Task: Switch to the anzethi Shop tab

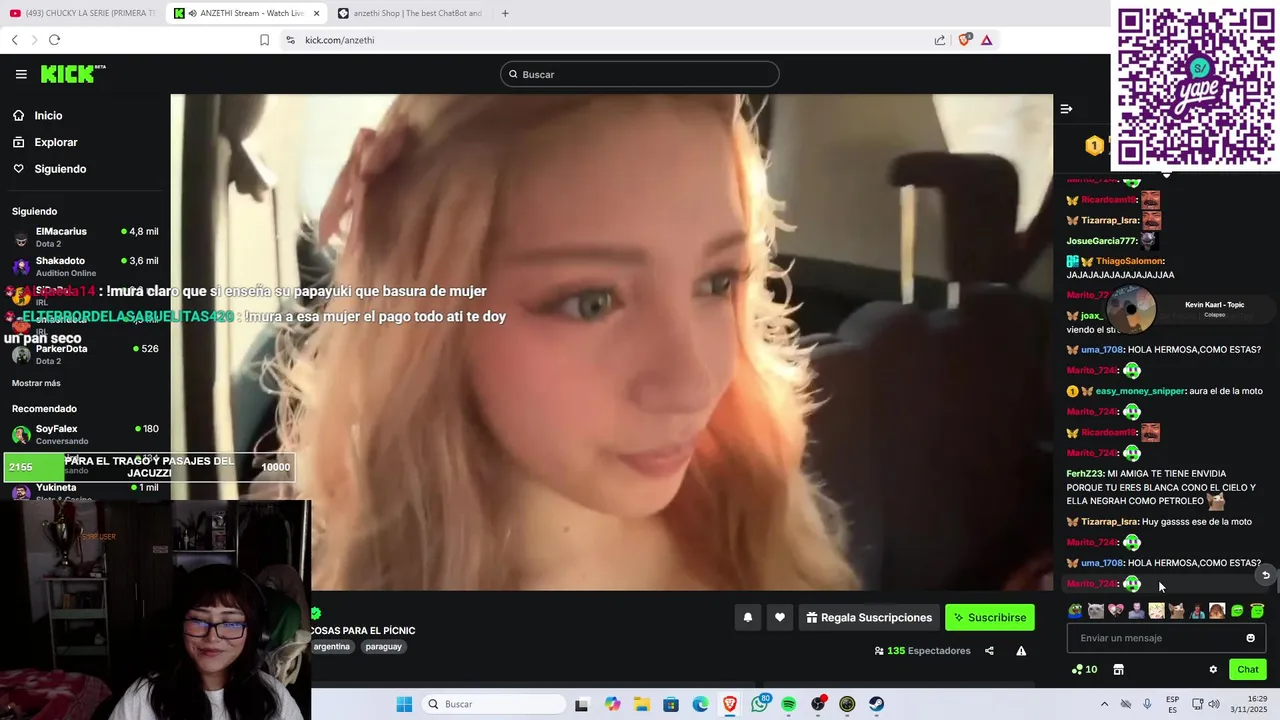Action: tap(410, 13)
